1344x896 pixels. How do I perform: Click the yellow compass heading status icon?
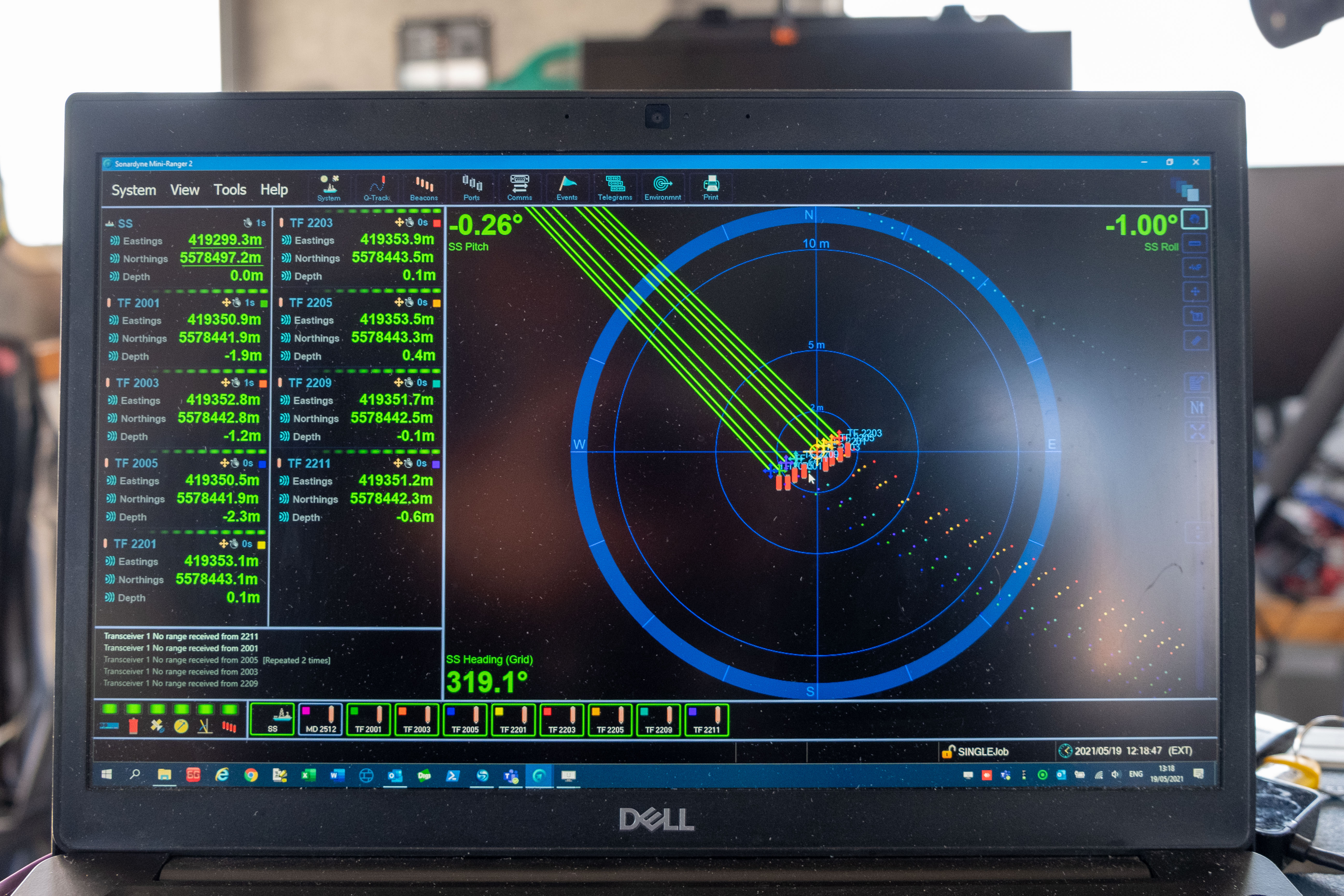(181, 726)
